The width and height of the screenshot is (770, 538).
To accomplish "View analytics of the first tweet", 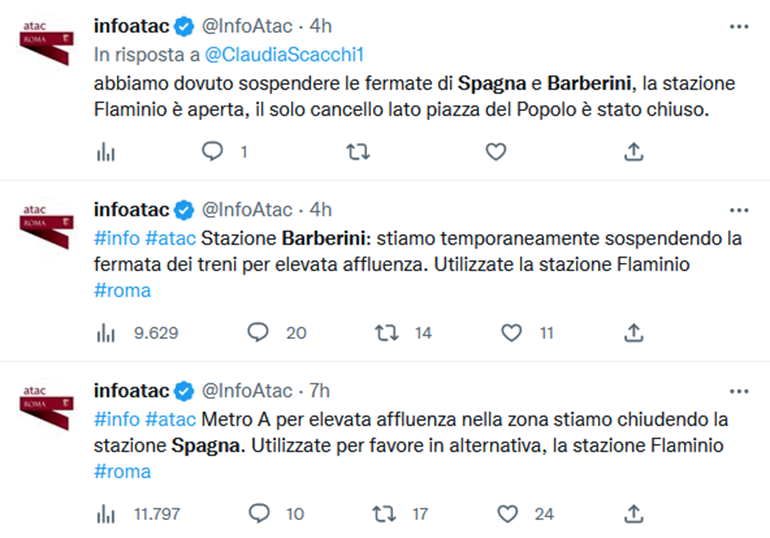I will pyautogui.click(x=106, y=153).
